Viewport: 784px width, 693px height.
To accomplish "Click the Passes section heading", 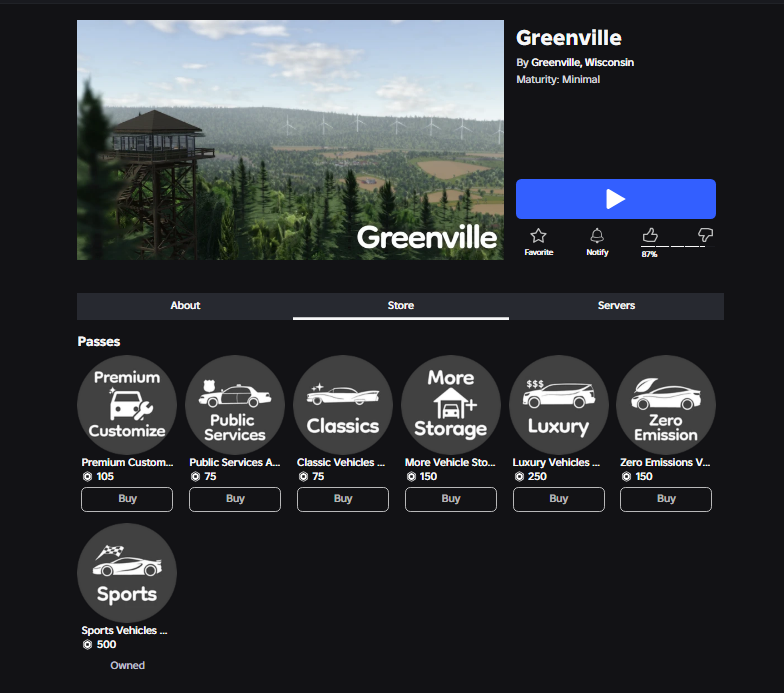I will click(98, 342).
